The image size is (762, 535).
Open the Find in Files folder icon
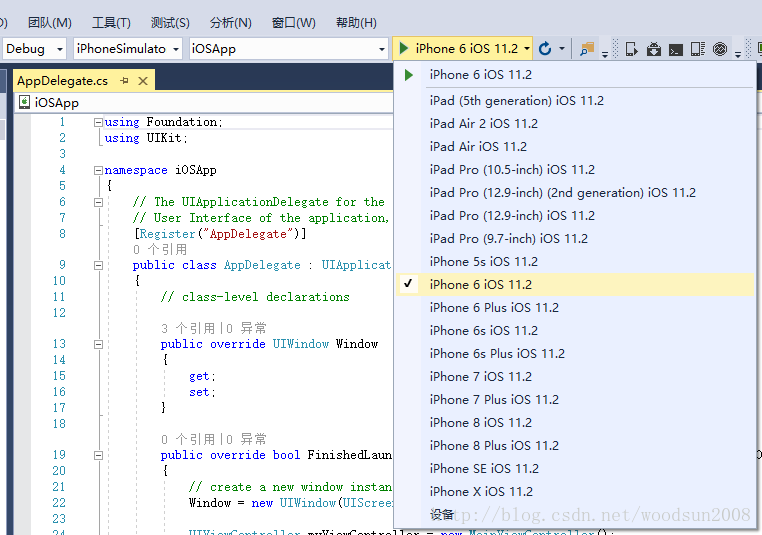(587, 49)
